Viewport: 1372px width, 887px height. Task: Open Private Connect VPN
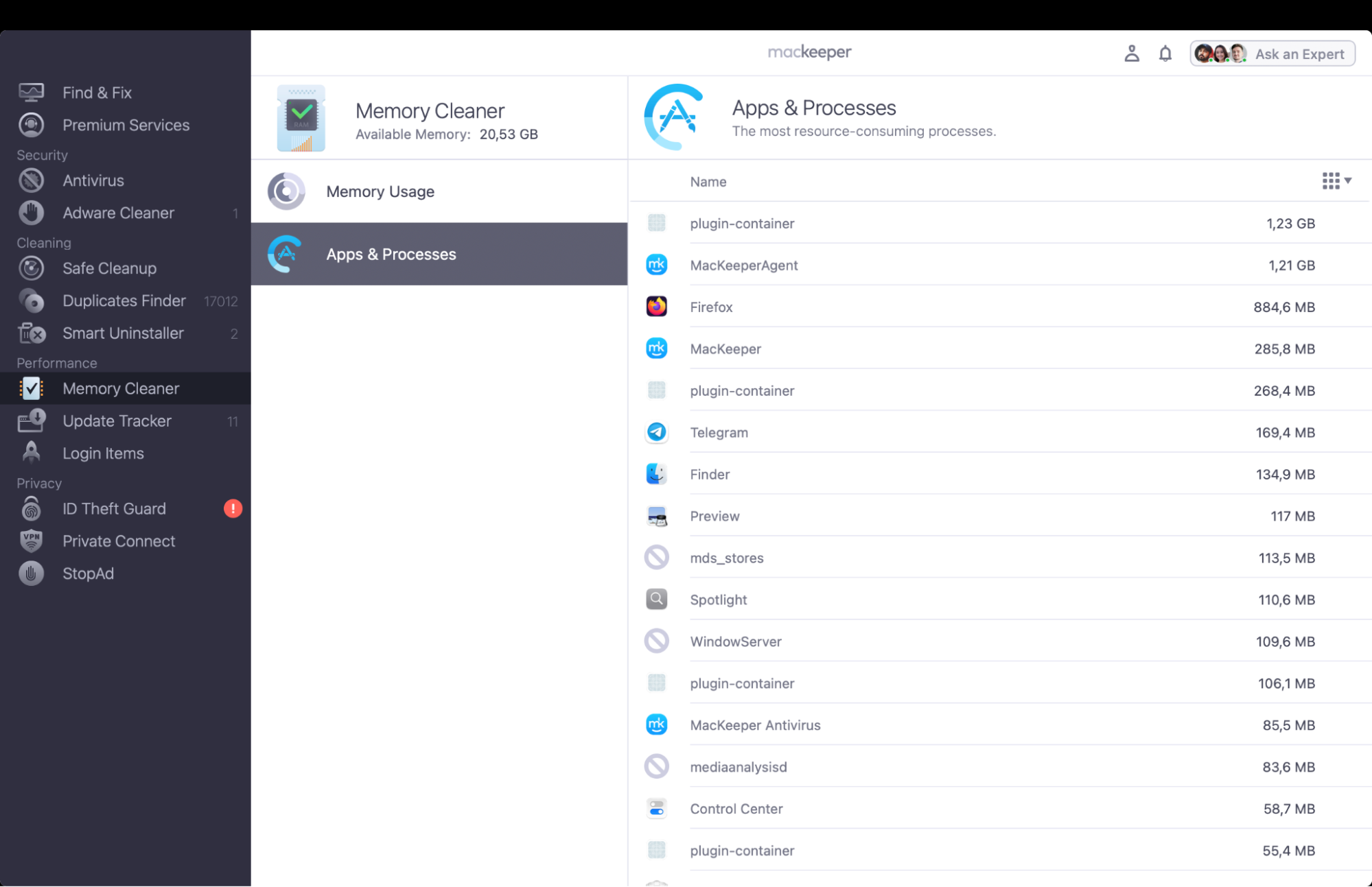119,541
